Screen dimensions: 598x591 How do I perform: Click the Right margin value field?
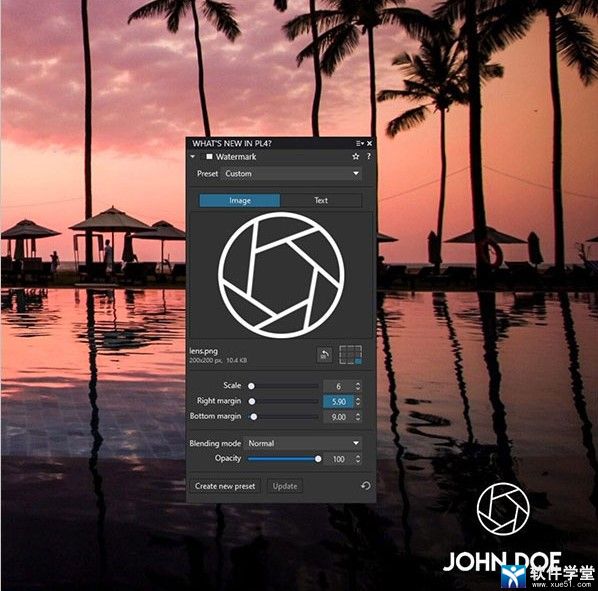coord(339,401)
